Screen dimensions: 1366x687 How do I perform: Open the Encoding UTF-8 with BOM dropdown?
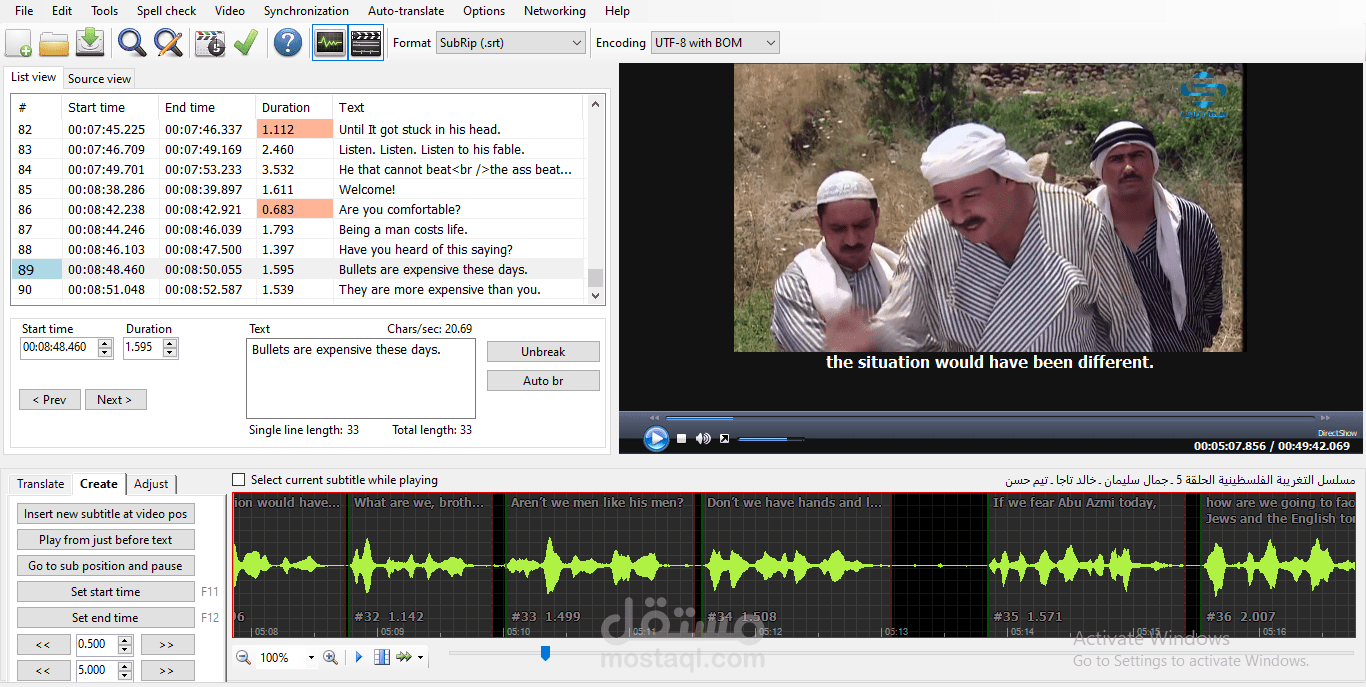point(715,43)
